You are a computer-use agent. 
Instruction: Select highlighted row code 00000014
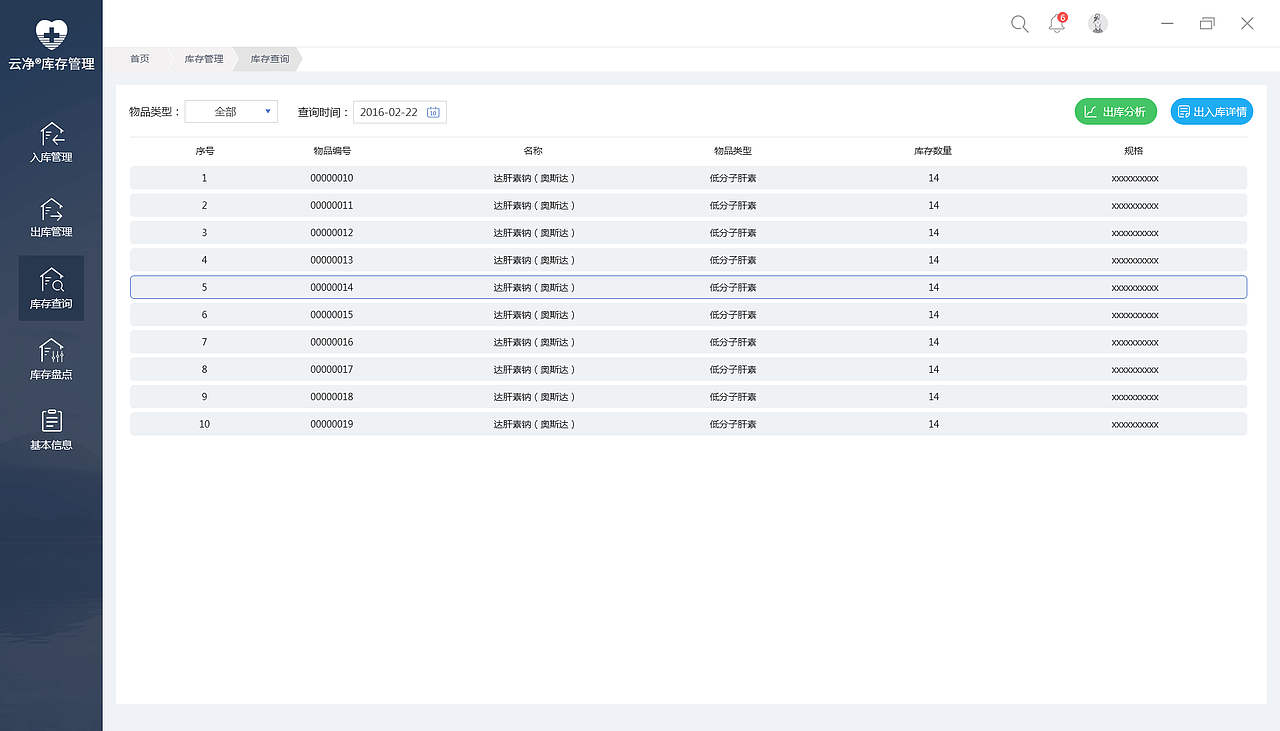tap(688, 287)
